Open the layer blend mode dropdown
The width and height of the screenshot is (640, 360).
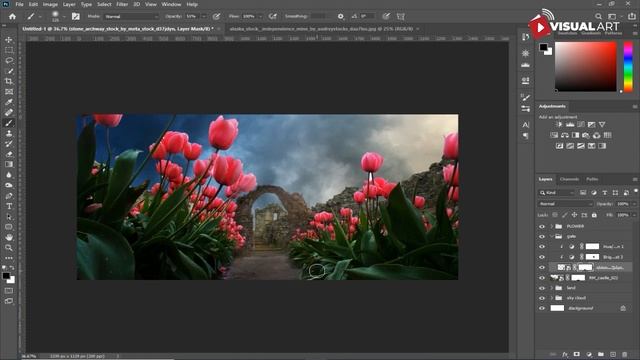pos(565,204)
